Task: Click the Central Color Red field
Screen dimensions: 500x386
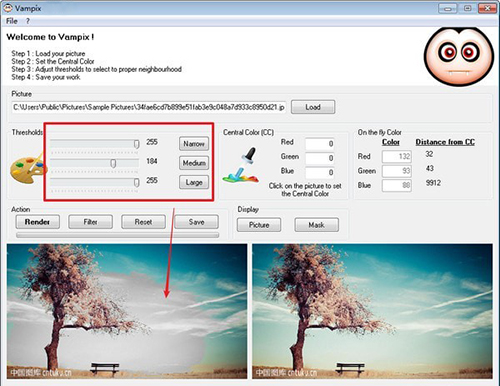Action: 320,144
